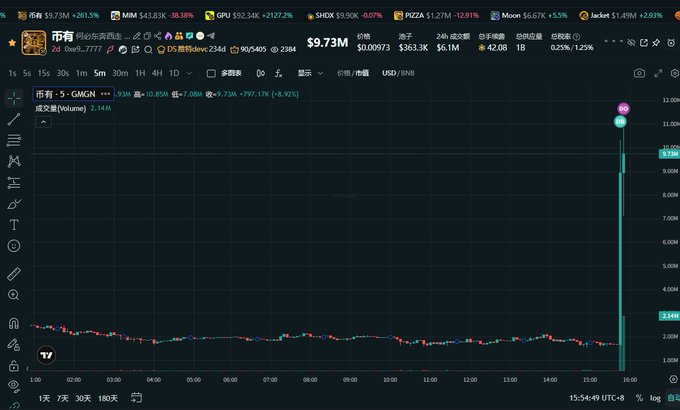The width and height of the screenshot is (680, 410).
Task: Switch chart interval to 15s
Action: click(x=43, y=73)
